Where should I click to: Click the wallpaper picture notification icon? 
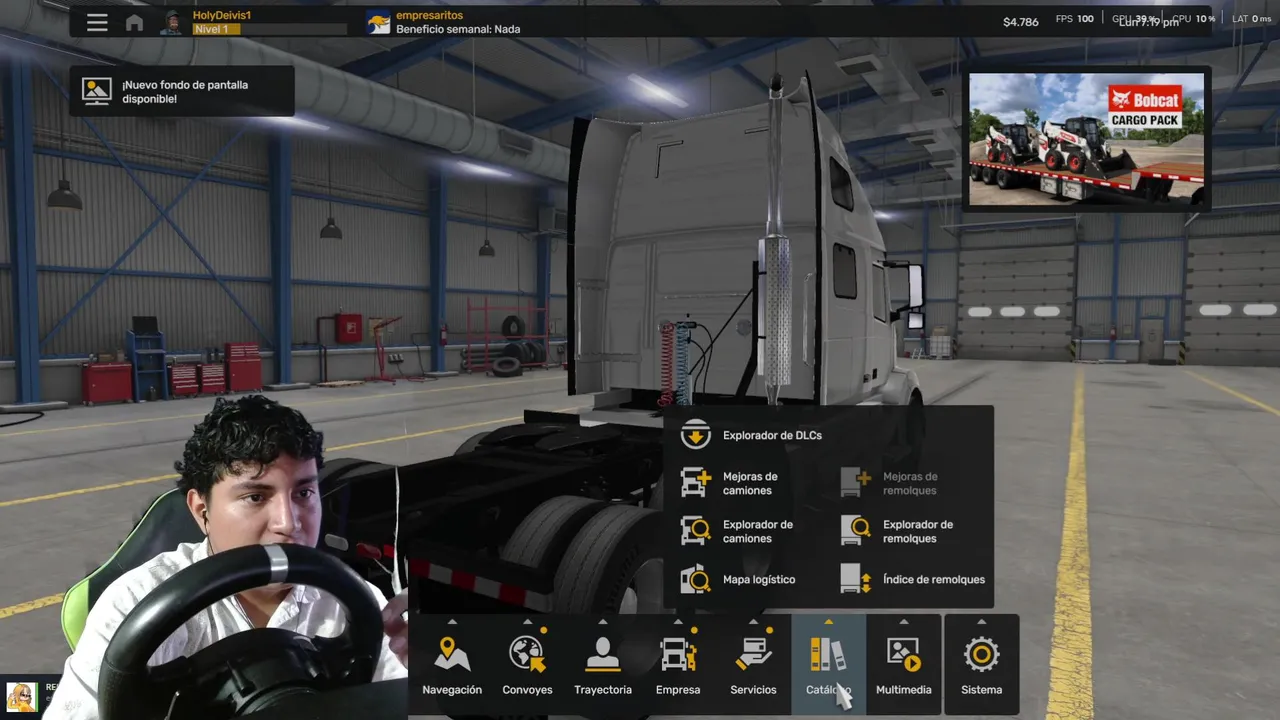coord(97,91)
